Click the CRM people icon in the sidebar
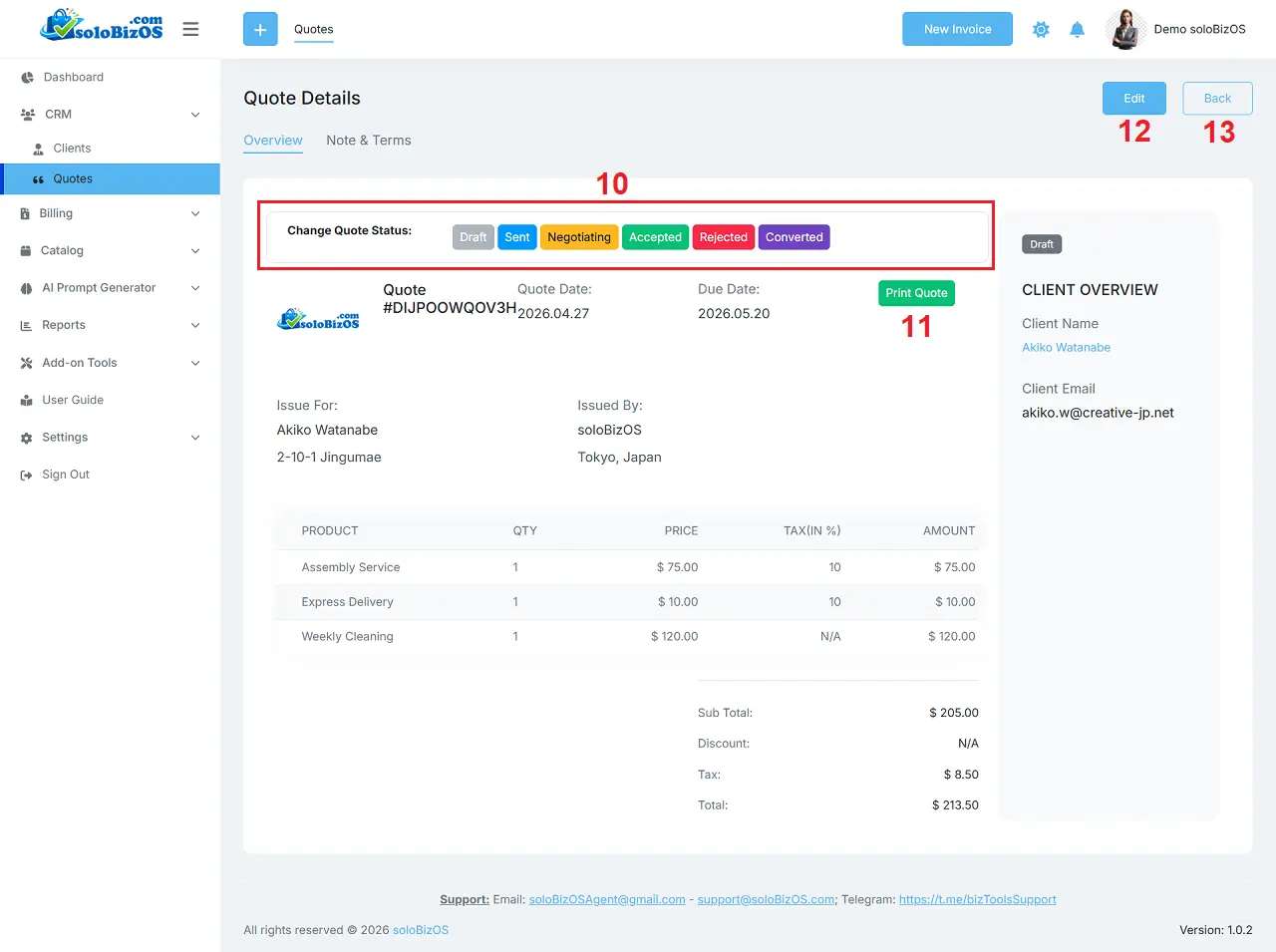The width and height of the screenshot is (1276, 952). tap(28, 115)
